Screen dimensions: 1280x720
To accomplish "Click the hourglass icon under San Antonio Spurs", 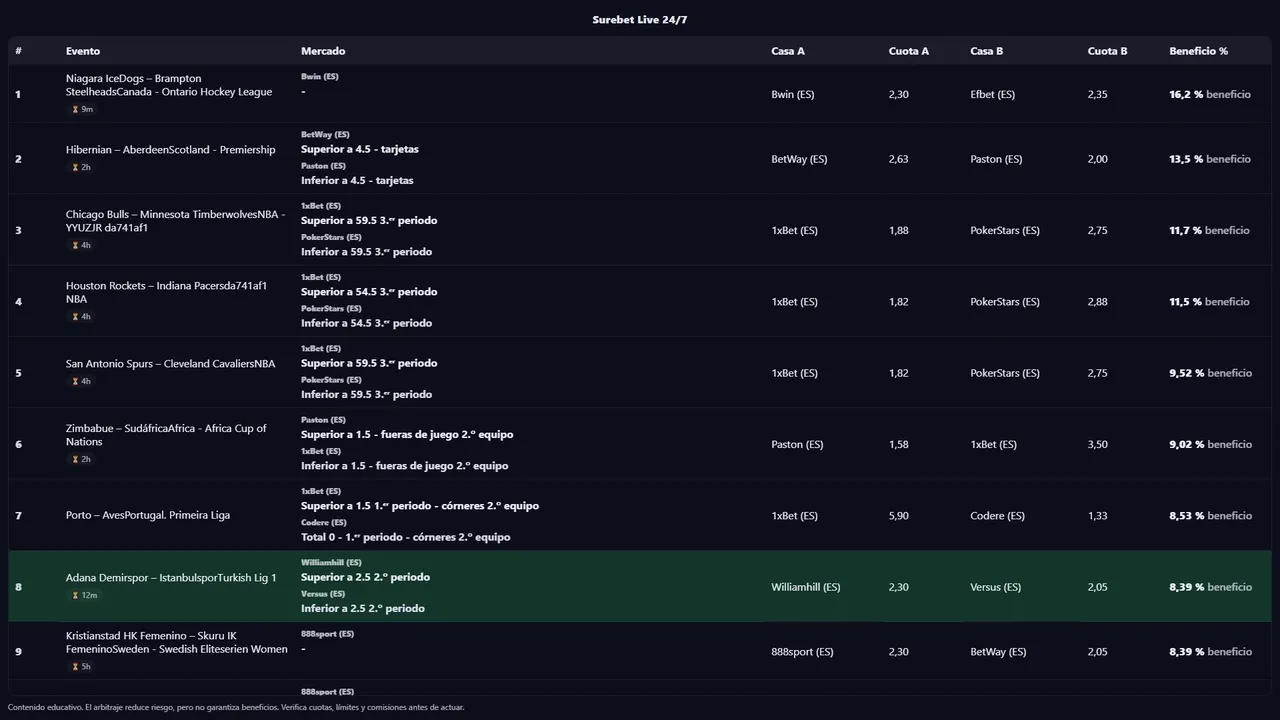I will click(x=75, y=382).
